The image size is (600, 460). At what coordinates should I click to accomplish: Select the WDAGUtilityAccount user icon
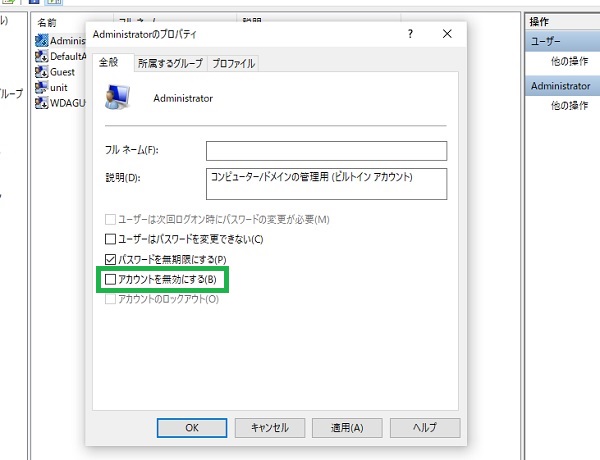pyautogui.click(x=41, y=103)
